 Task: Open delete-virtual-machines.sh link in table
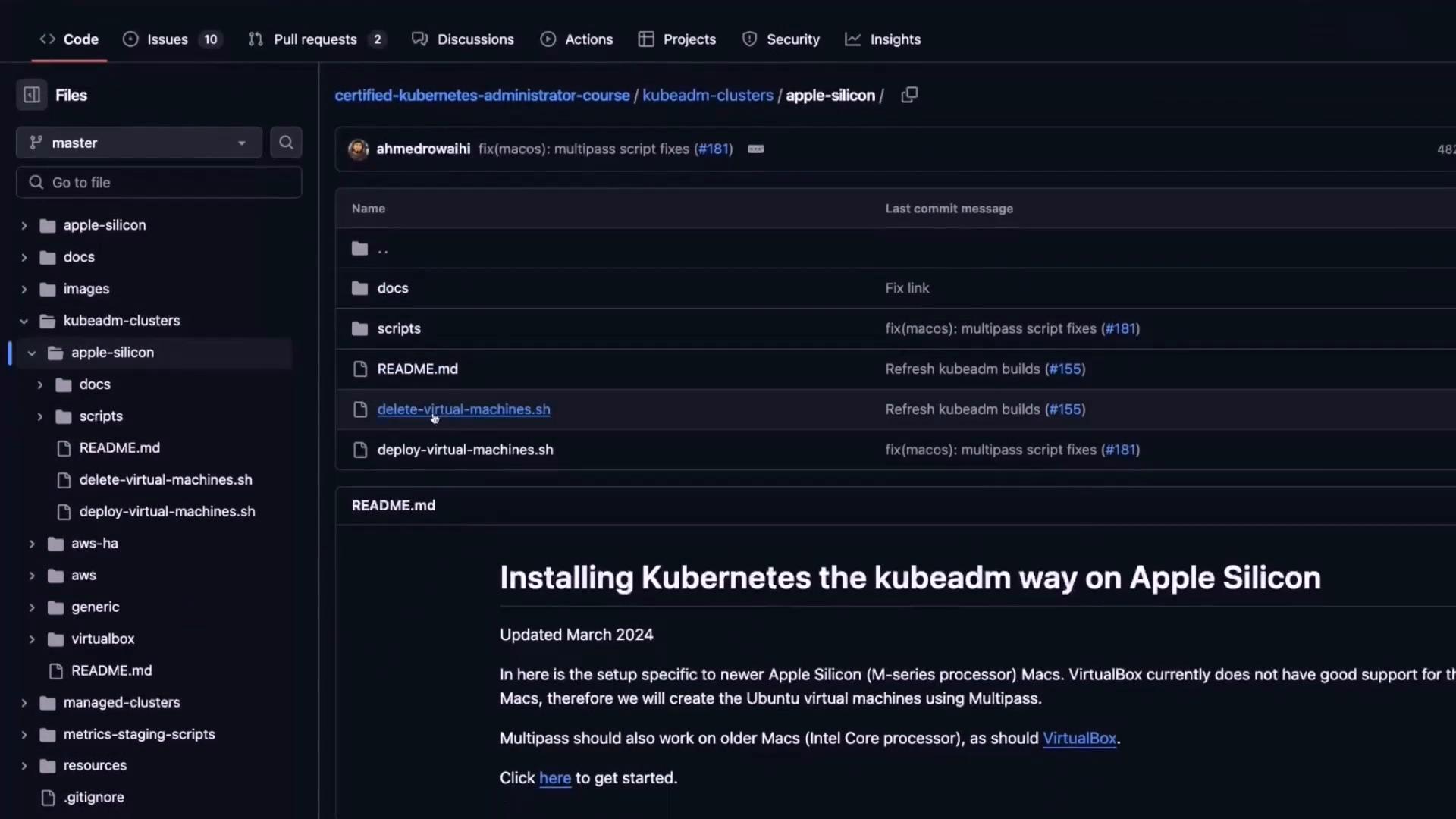pyautogui.click(x=463, y=409)
